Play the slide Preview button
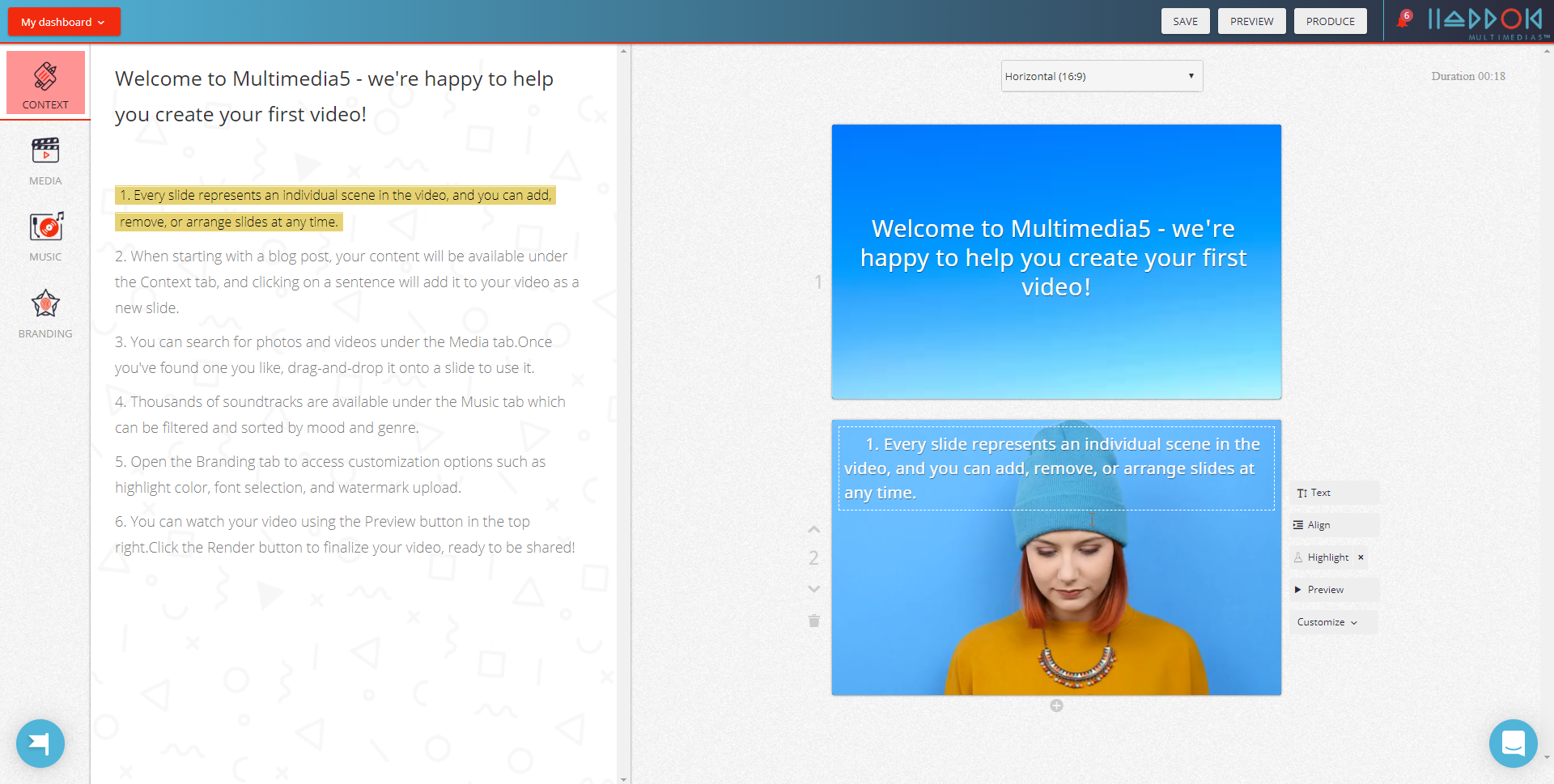 (x=1334, y=590)
